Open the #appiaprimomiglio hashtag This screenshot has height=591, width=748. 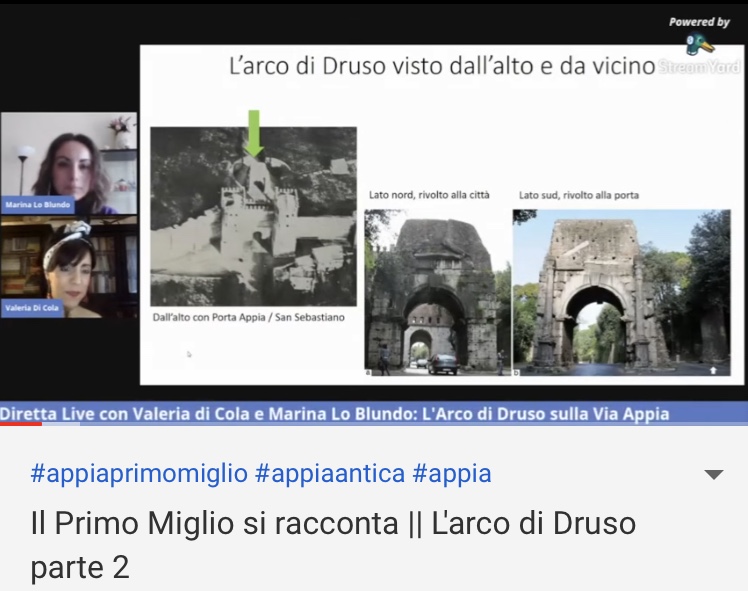coord(138,473)
